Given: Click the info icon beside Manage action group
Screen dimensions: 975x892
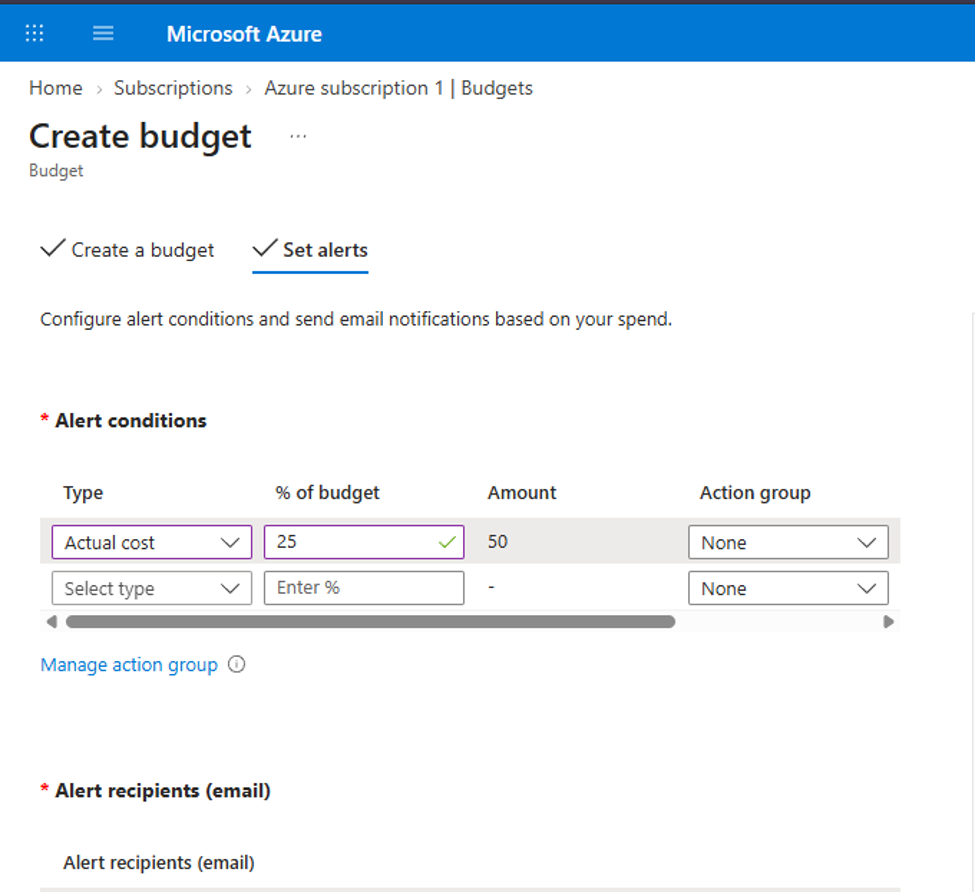Looking at the screenshot, I should click(236, 664).
